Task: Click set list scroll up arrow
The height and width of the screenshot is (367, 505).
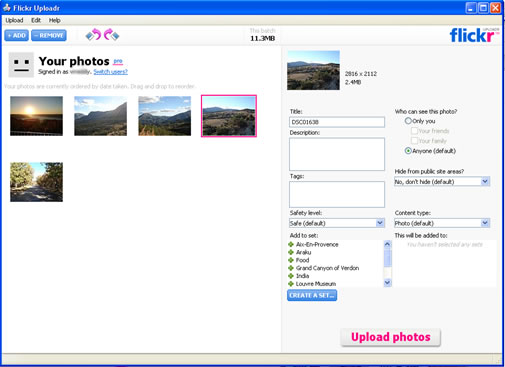Action: 387,244
